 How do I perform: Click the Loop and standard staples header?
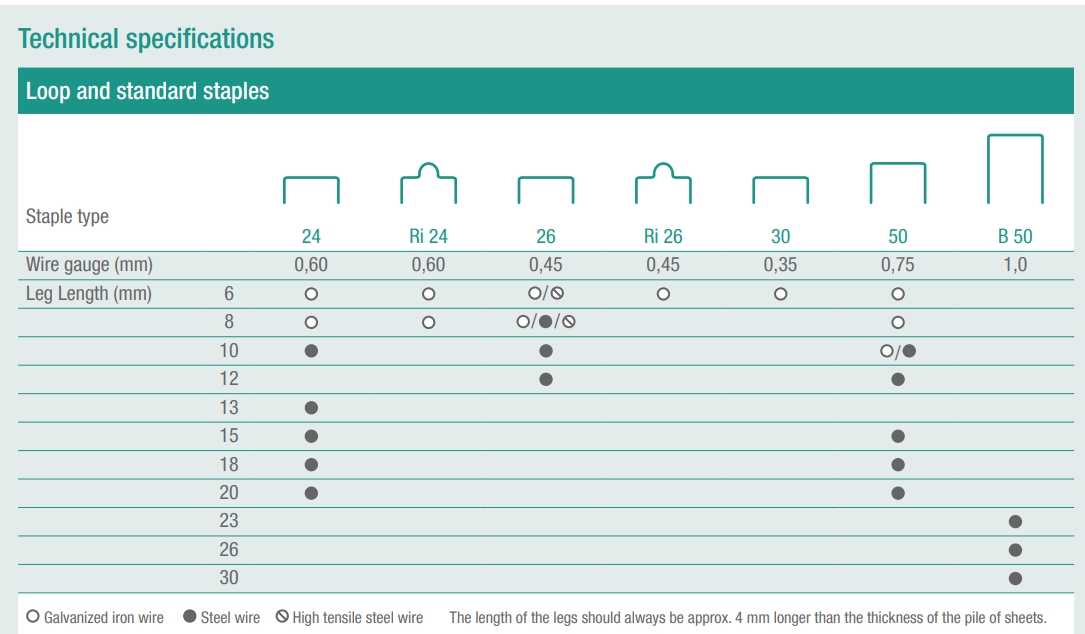(147, 92)
